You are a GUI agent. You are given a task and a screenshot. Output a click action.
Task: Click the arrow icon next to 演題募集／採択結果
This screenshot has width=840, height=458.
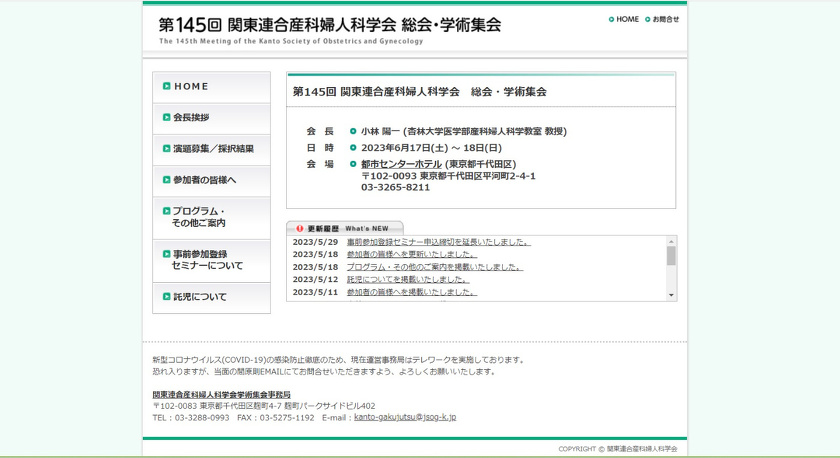tap(167, 148)
